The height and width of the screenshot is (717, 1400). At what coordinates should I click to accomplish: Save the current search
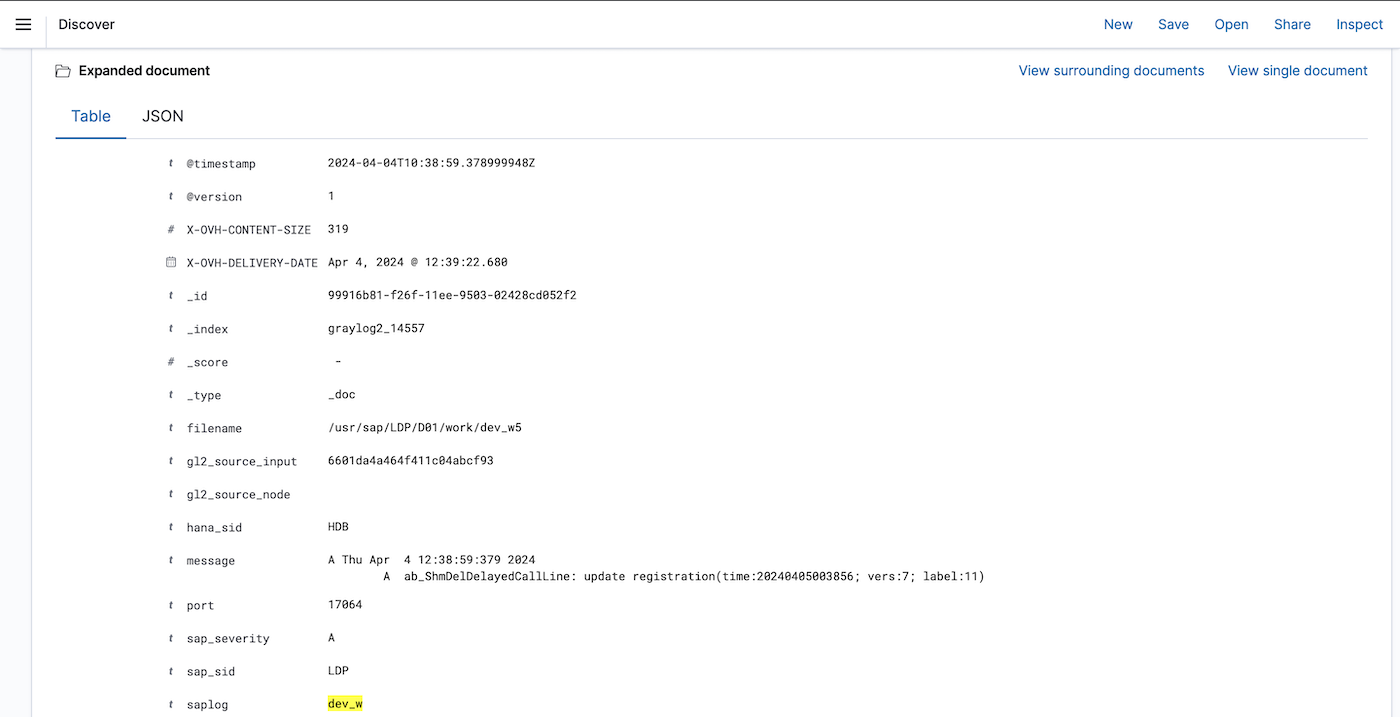click(1173, 24)
